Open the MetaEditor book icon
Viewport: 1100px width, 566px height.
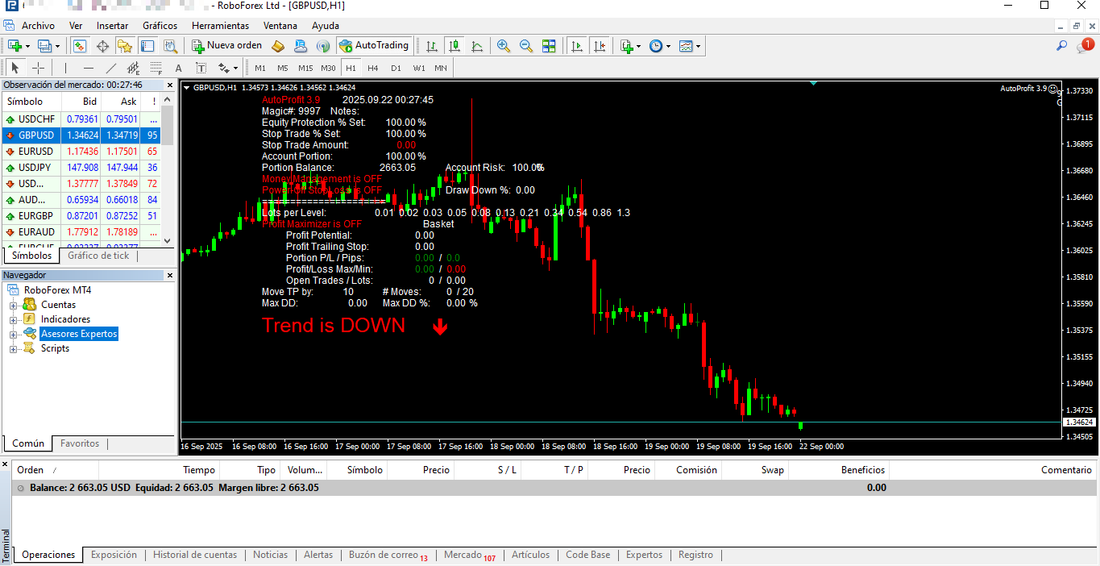(279, 46)
